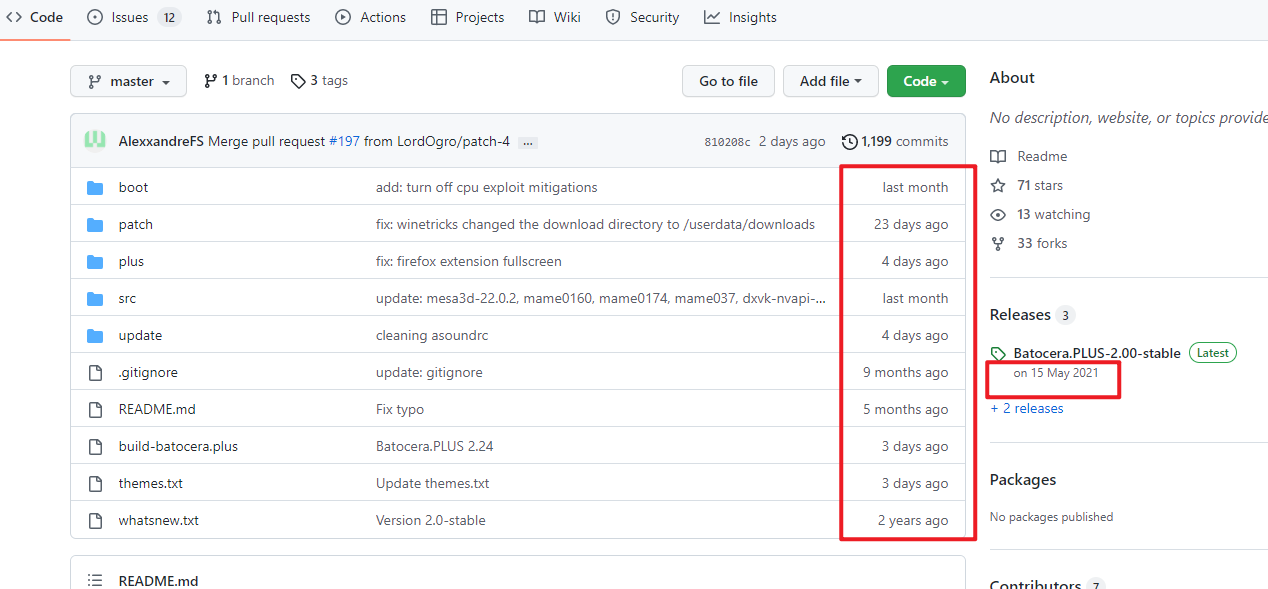Open Readme link in About
Image resolution: width=1268 pixels, height=589 pixels.
pos(1029,156)
